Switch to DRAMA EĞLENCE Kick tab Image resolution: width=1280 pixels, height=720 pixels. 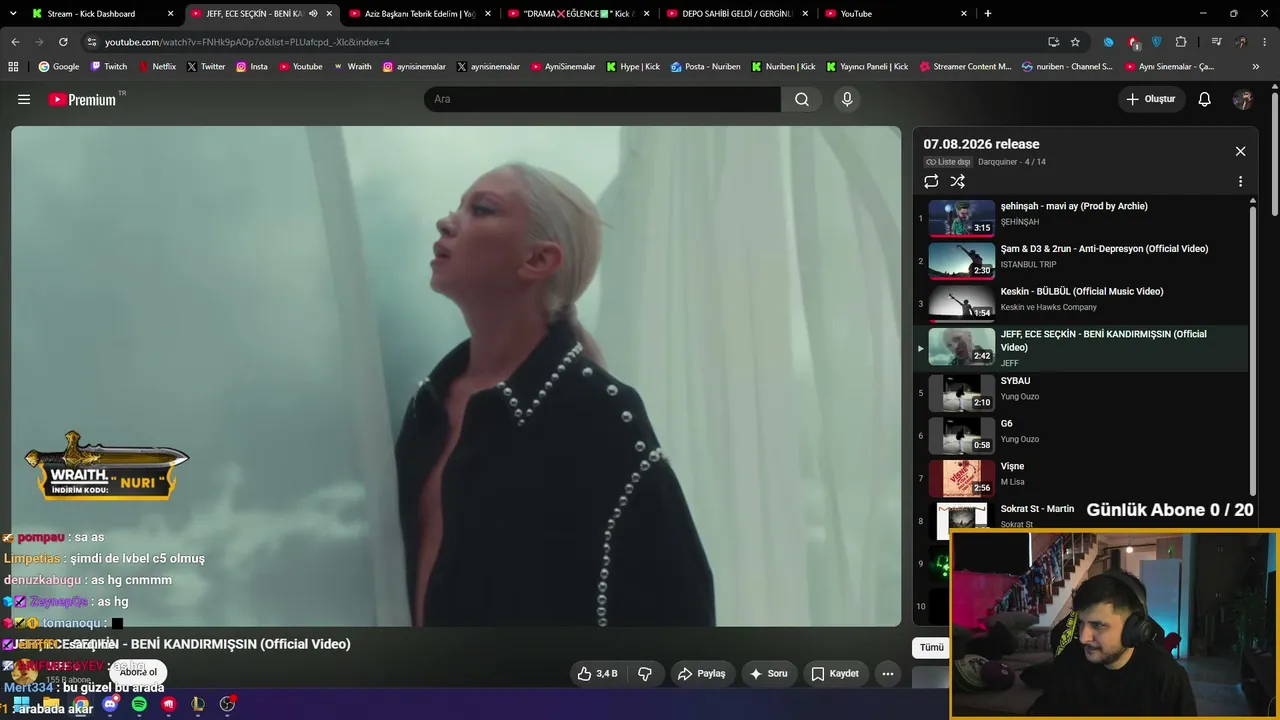pyautogui.click(x=579, y=14)
